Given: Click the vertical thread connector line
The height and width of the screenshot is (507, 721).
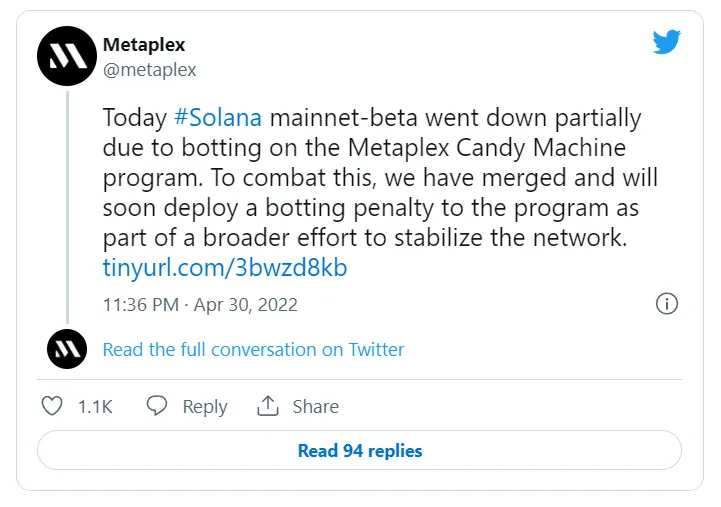Looking at the screenshot, I should (x=67, y=207).
